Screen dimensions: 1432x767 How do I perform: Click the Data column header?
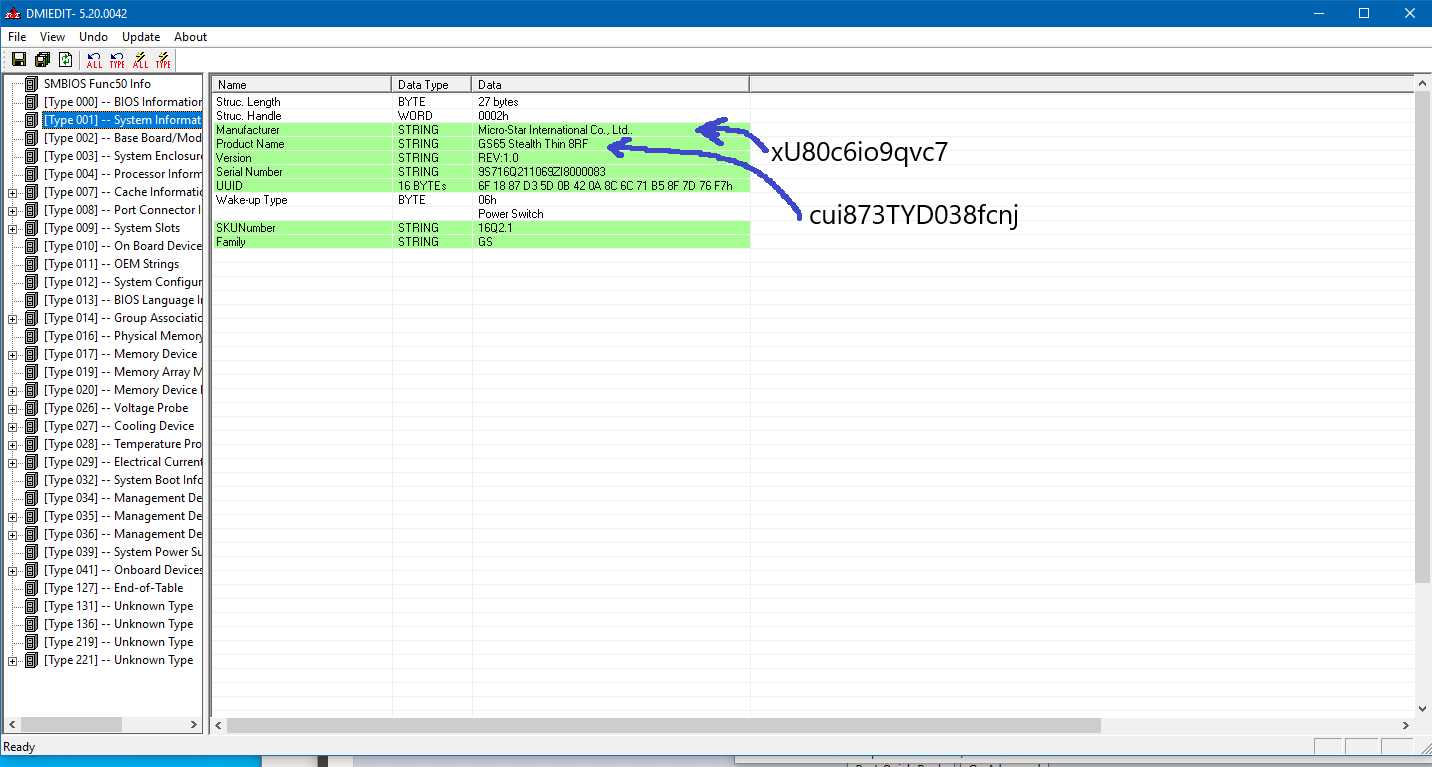[x=610, y=85]
